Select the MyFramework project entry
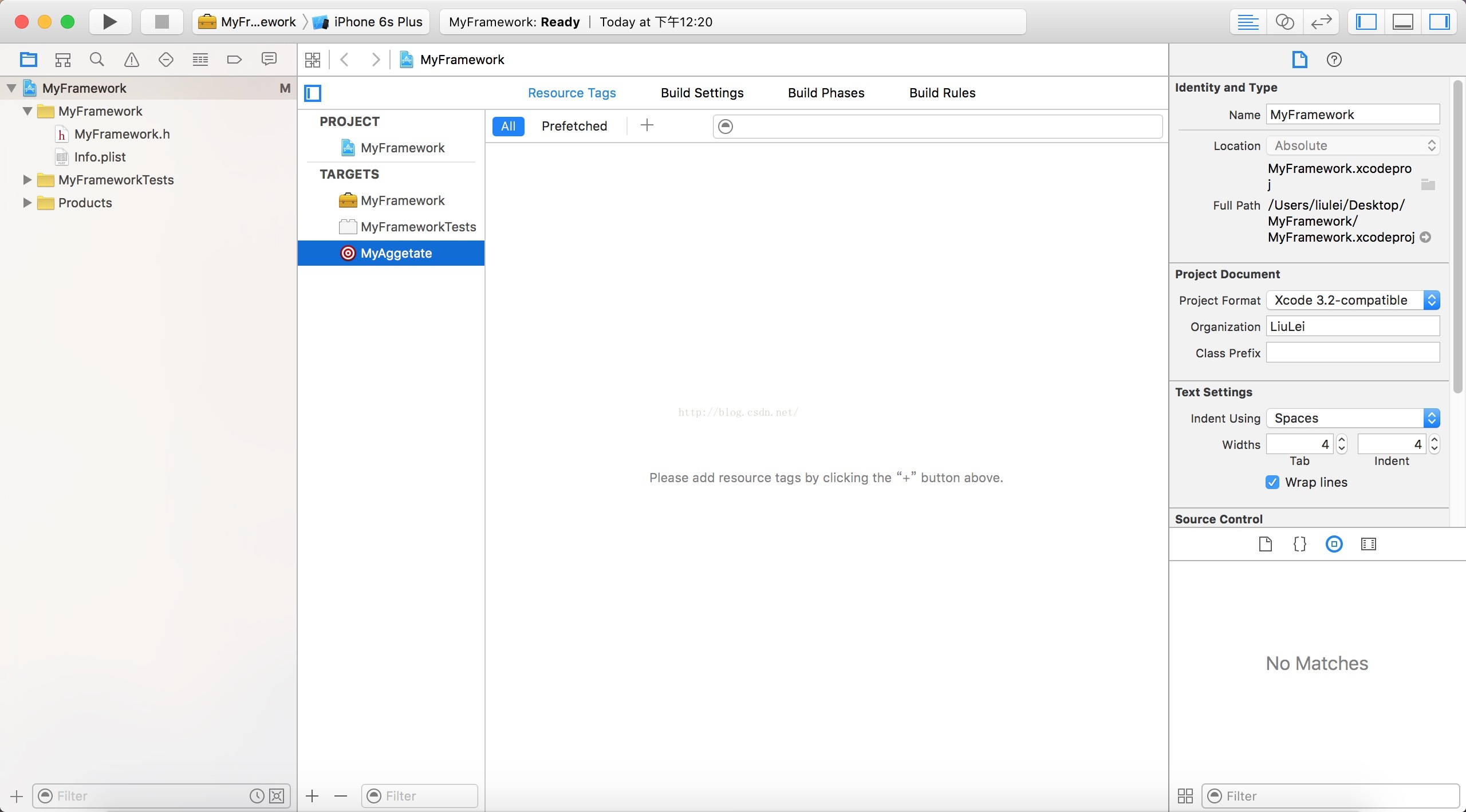 click(x=392, y=148)
